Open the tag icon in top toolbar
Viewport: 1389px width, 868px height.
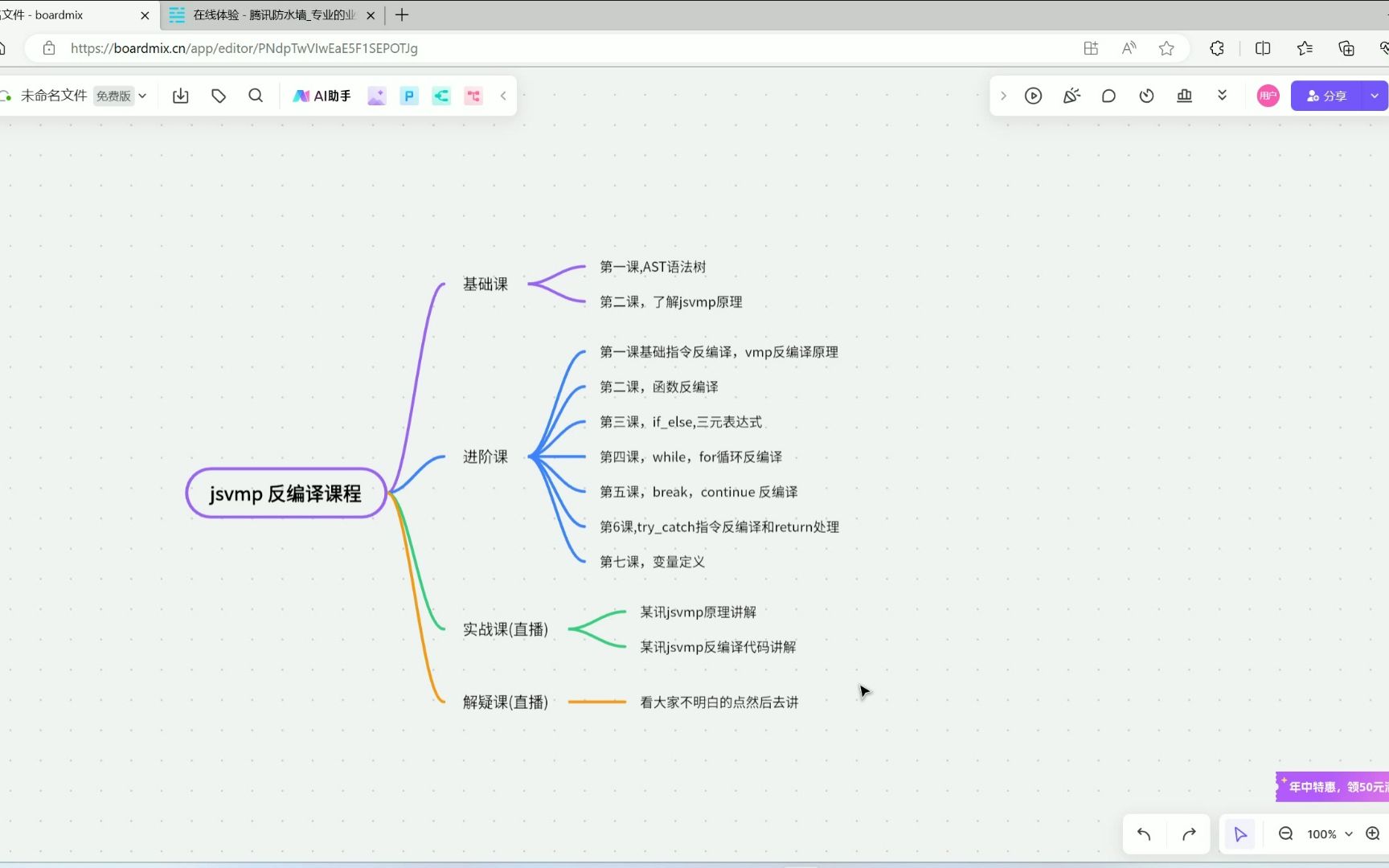(219, 96)
